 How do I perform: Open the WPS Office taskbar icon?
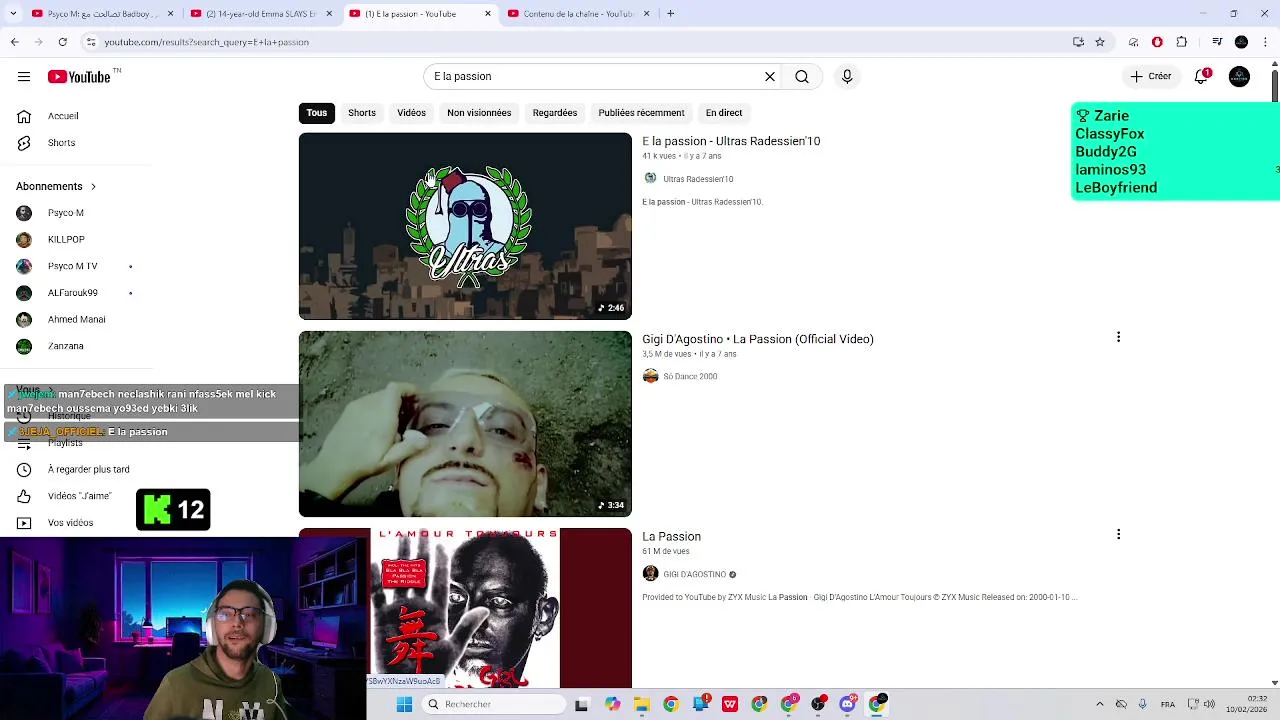click(730, 705)
